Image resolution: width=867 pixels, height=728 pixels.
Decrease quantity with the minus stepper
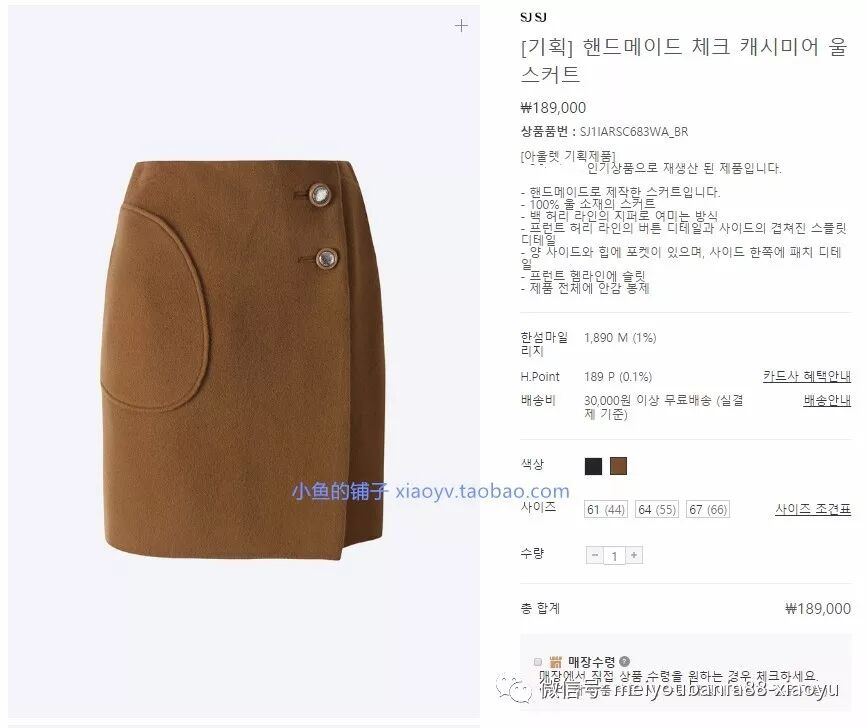coord(595,554)
